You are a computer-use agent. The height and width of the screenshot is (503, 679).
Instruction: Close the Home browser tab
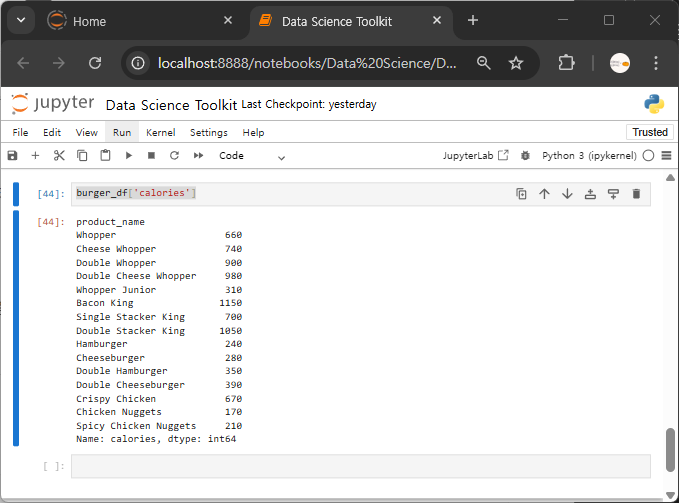coord(228,20)
